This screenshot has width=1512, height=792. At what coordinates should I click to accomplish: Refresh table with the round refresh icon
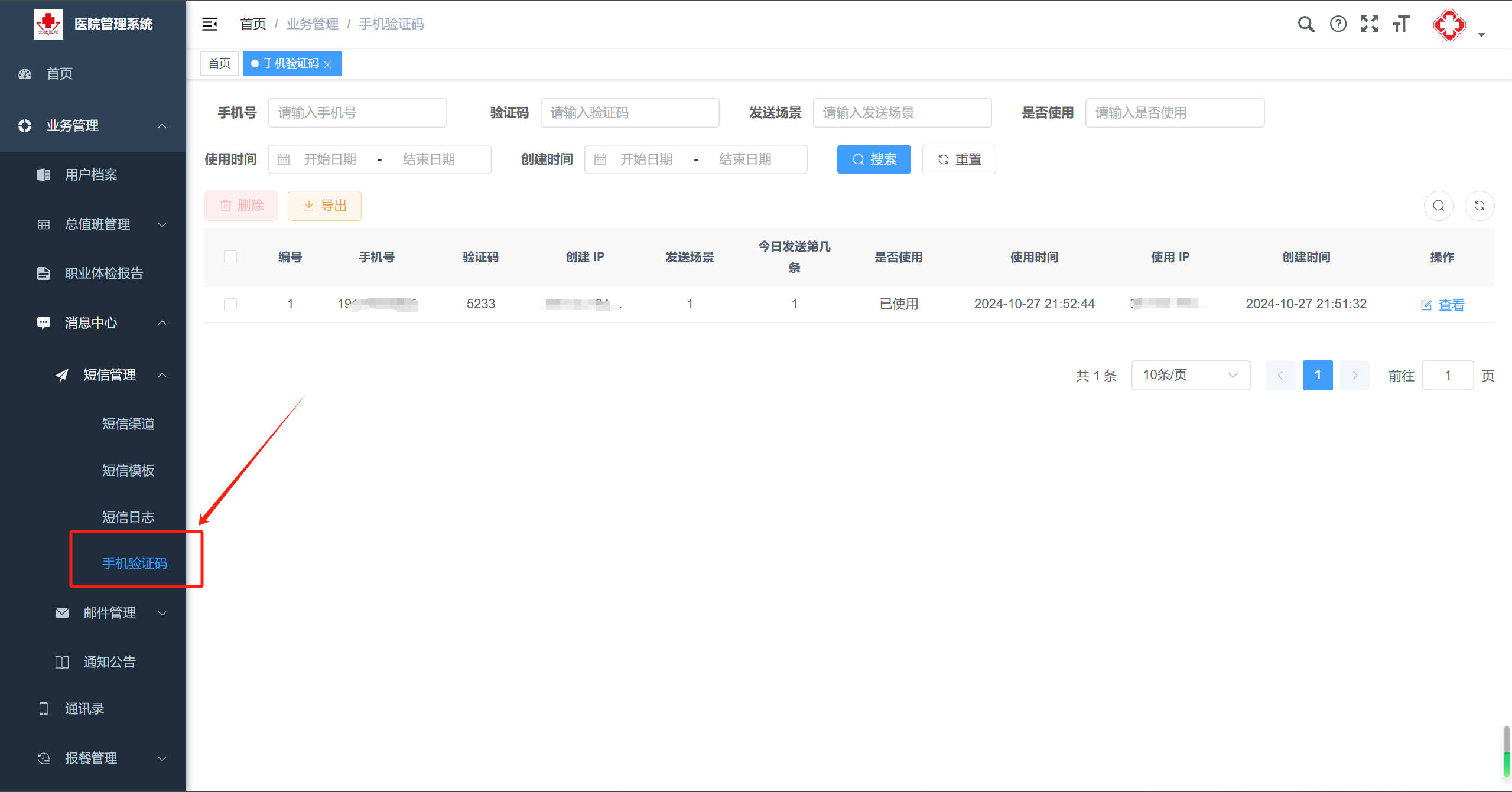1479,206
